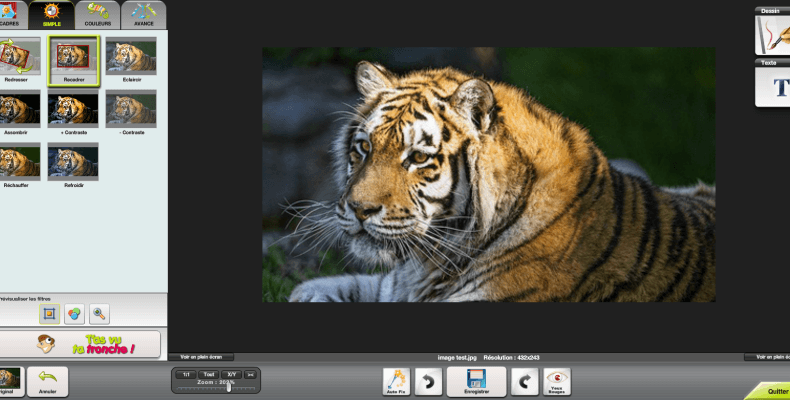Save image with the Enregistrer button
Image resolution: width=790 pixels, height=400 pixels.
(x=476, y=381)
